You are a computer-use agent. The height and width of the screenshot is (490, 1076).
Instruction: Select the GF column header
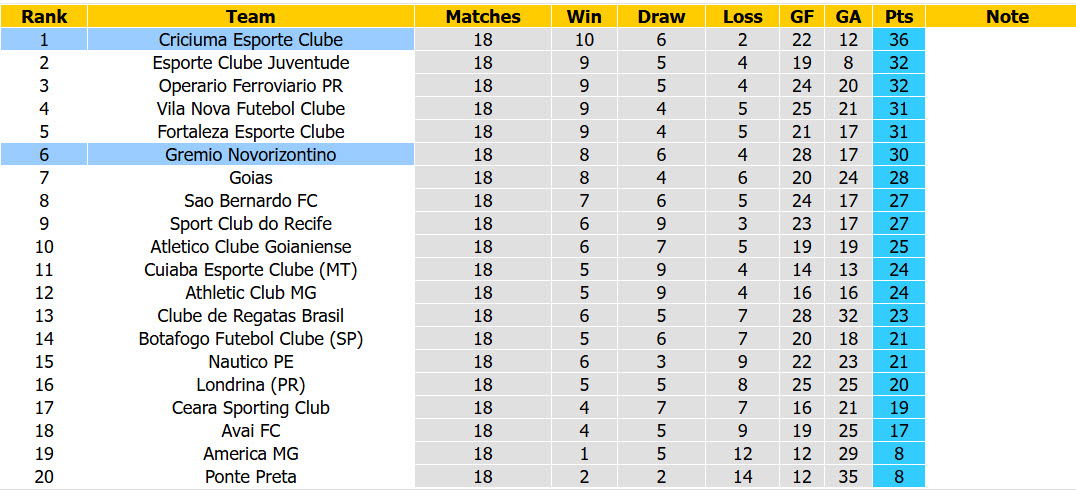pos(801,17)
